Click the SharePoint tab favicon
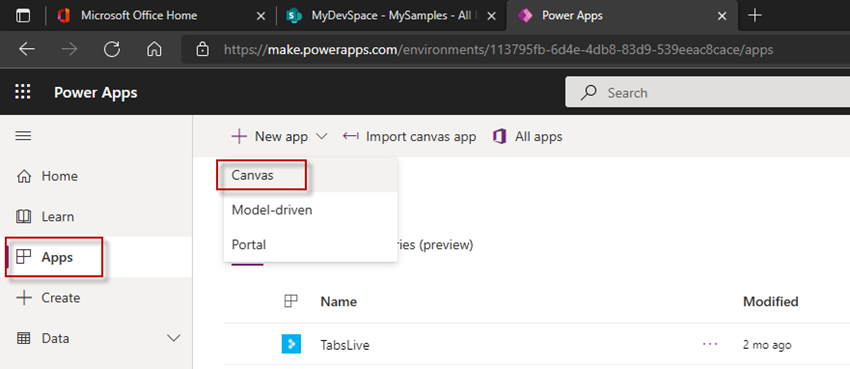 click(x=294, y=16)
